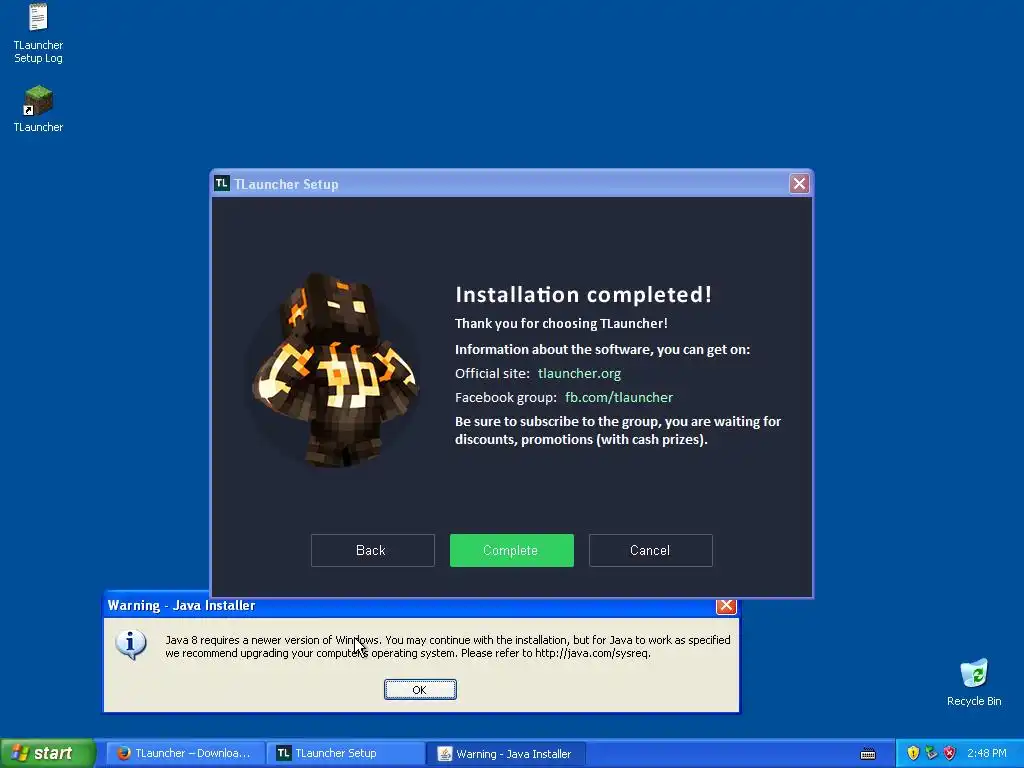Click the red shield alert tray icon
1024x768 pixels.
[950, 754]
